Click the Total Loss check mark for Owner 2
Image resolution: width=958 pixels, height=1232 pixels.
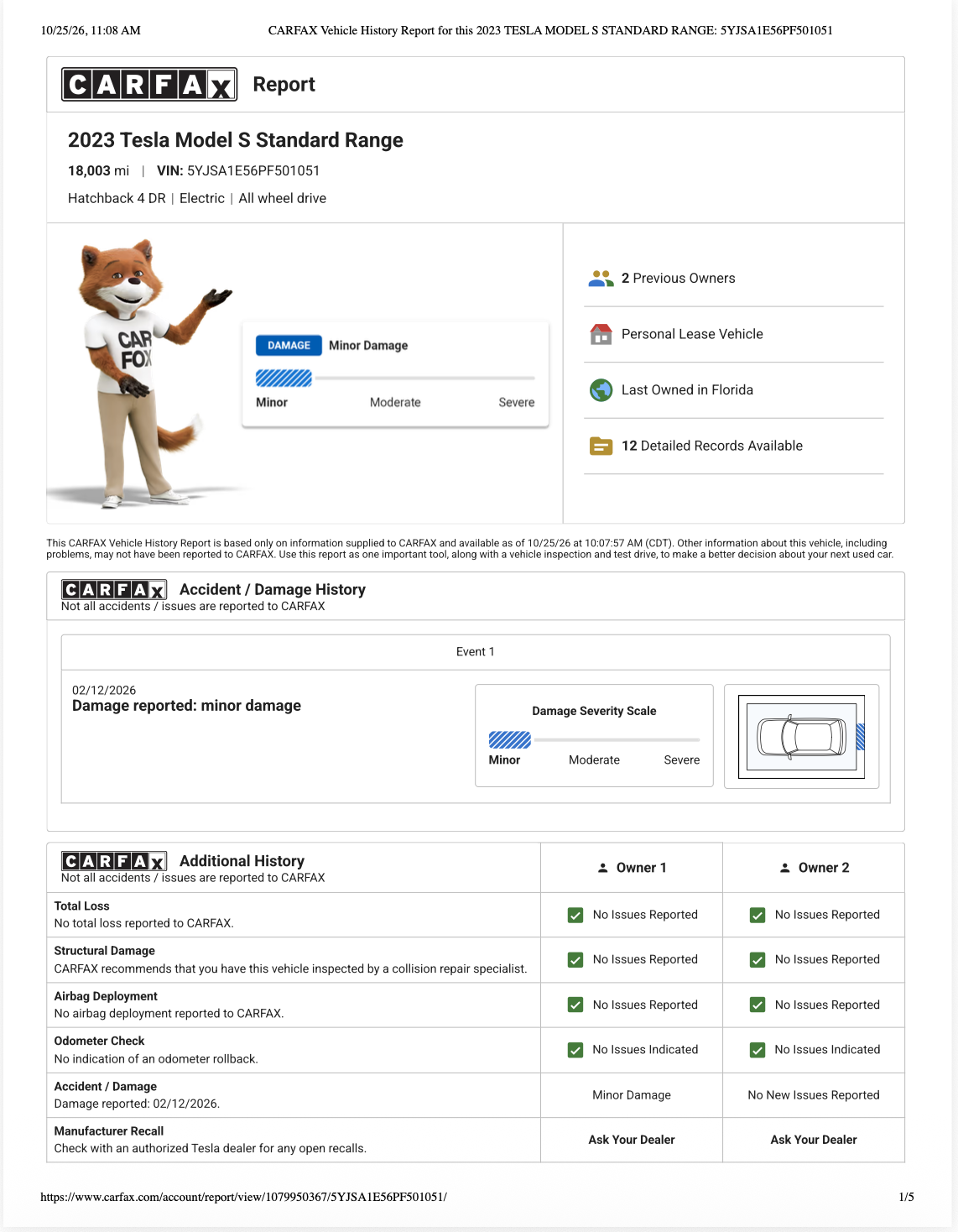(x=758, y=915)
